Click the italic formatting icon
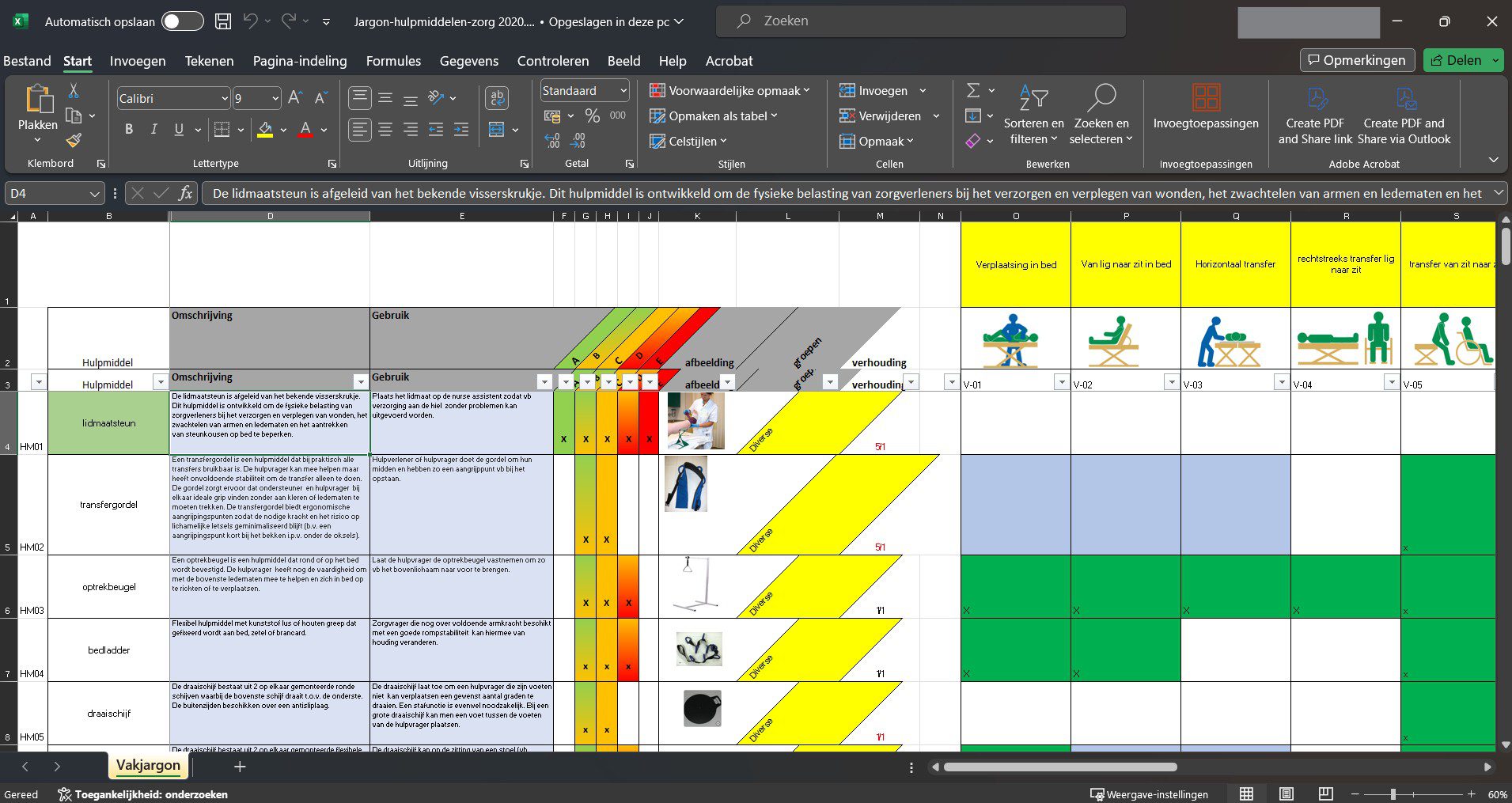The image size is (1512, 803). [154, 130]
